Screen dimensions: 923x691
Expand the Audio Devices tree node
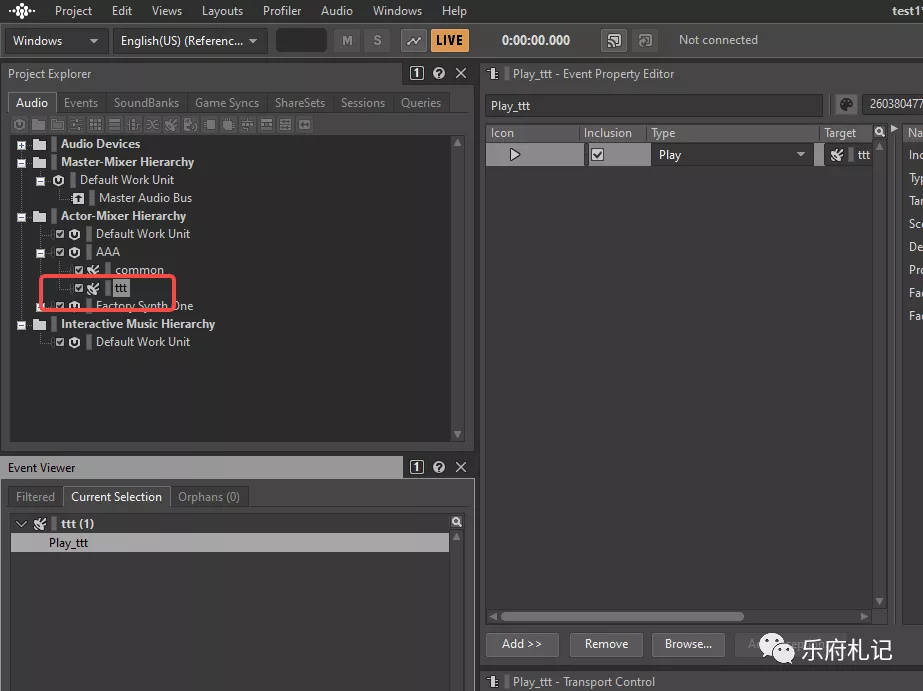(22, 145)
